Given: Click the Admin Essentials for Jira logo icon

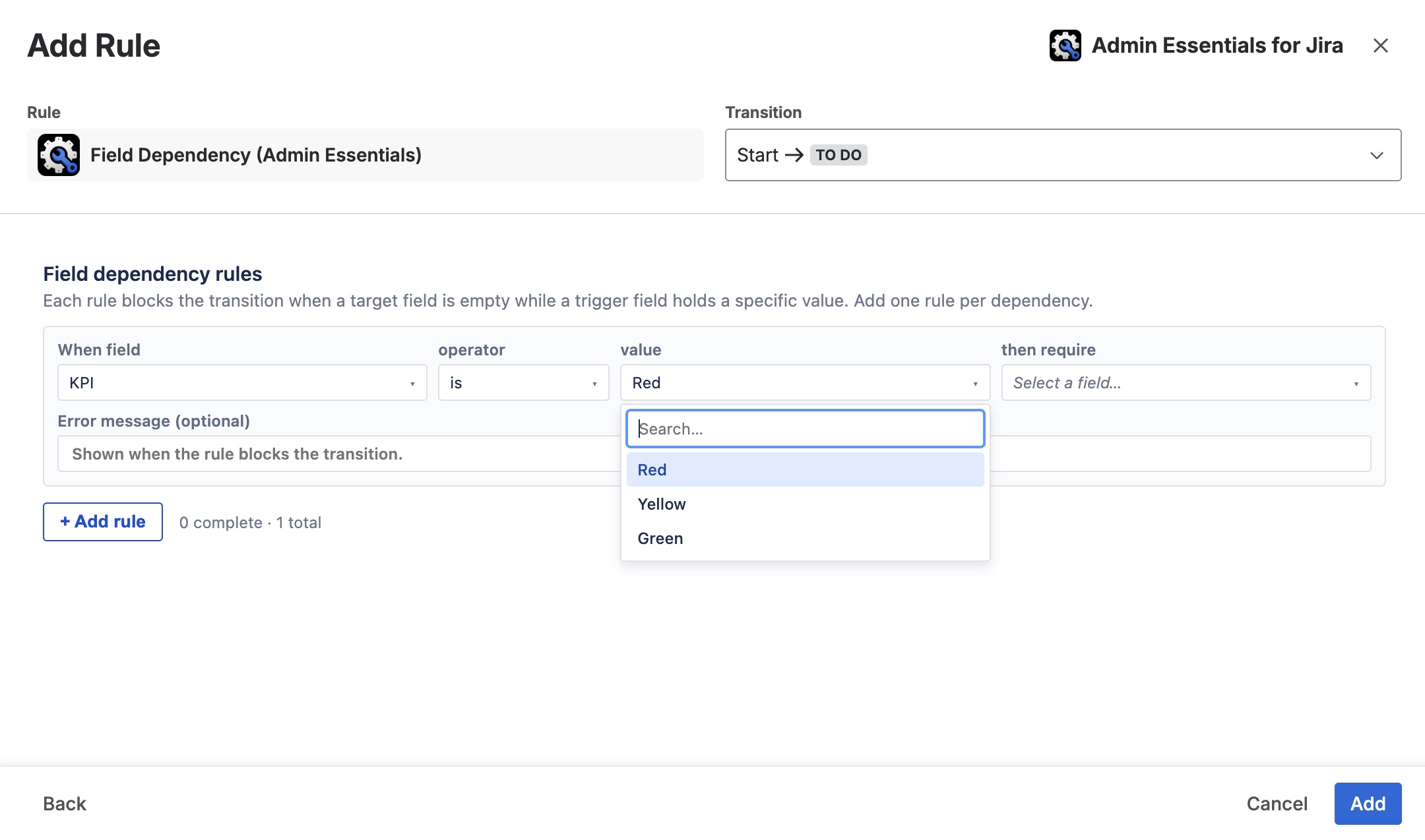Looking at the screenshot, I should point(1065,45).
